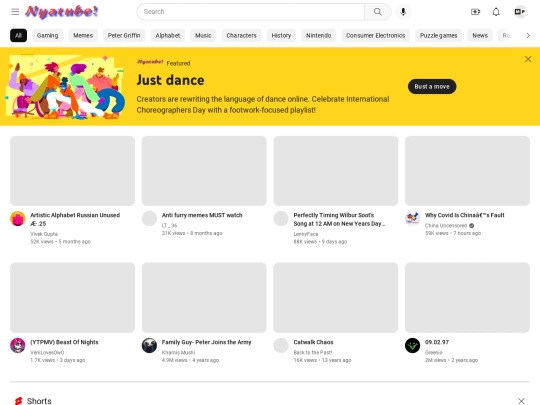Viewport: 540px width, 405px height.
Task: Select the Gaming category chip
Action: pyautogui.click(x=48, y=35)
